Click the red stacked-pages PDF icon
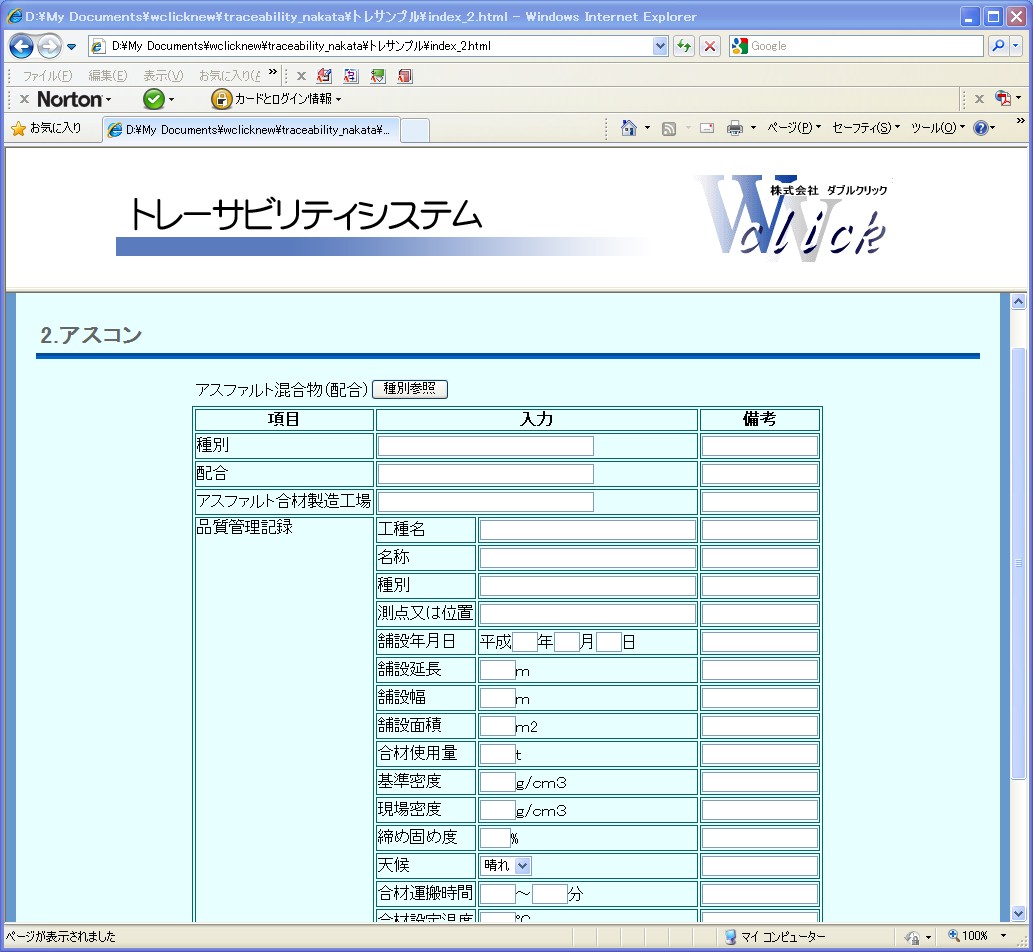 point(405,76)
